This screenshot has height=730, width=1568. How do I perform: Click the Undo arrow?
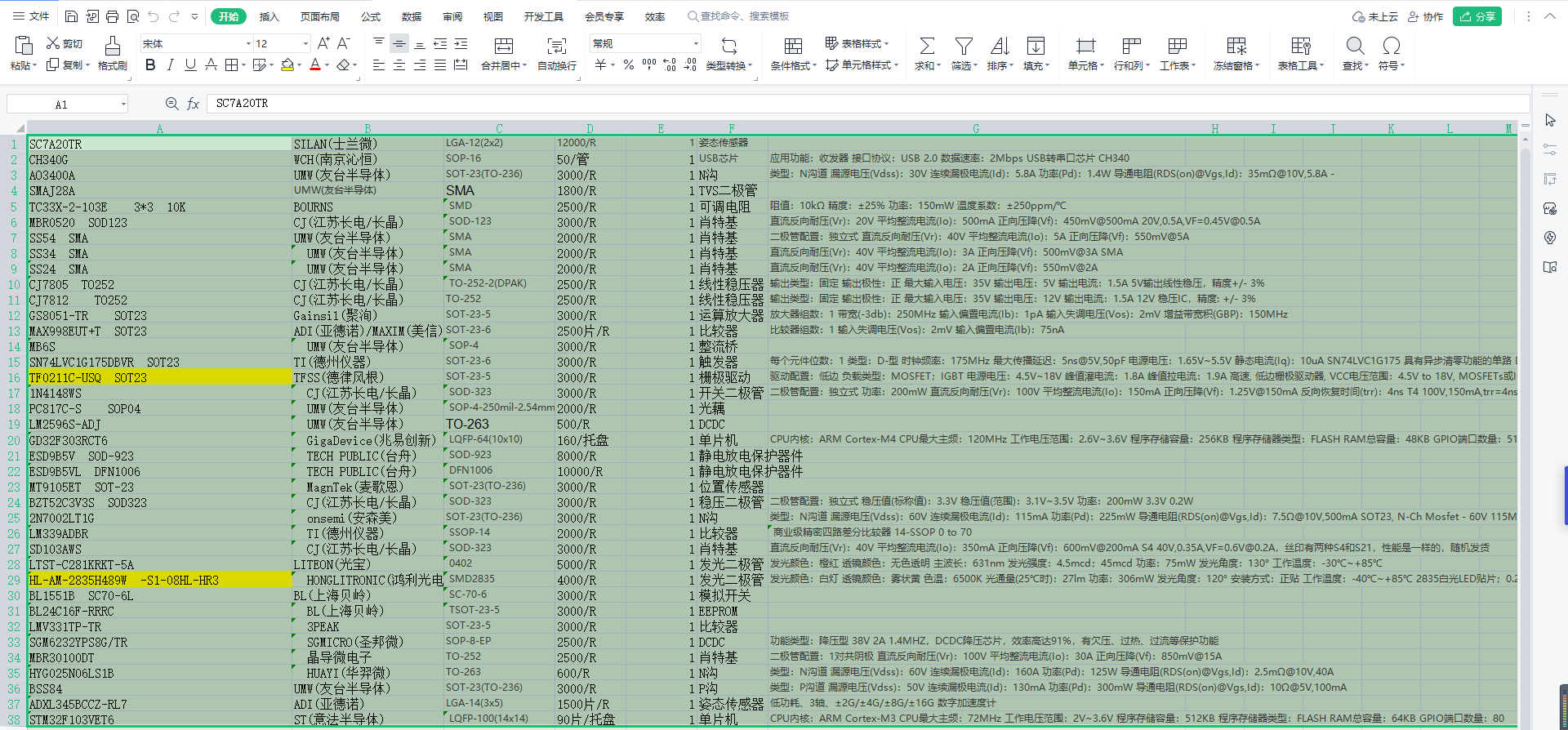coord(154,16)
